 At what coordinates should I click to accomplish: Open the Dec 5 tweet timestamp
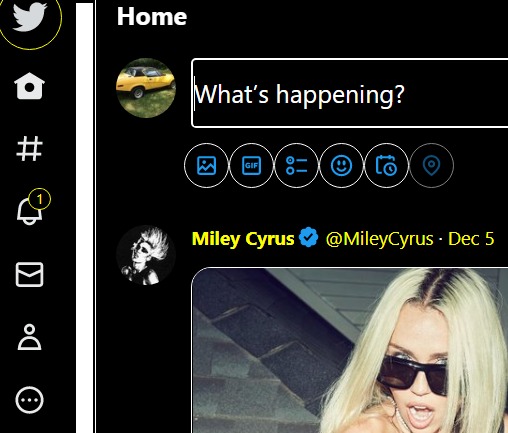coord(471,239)
